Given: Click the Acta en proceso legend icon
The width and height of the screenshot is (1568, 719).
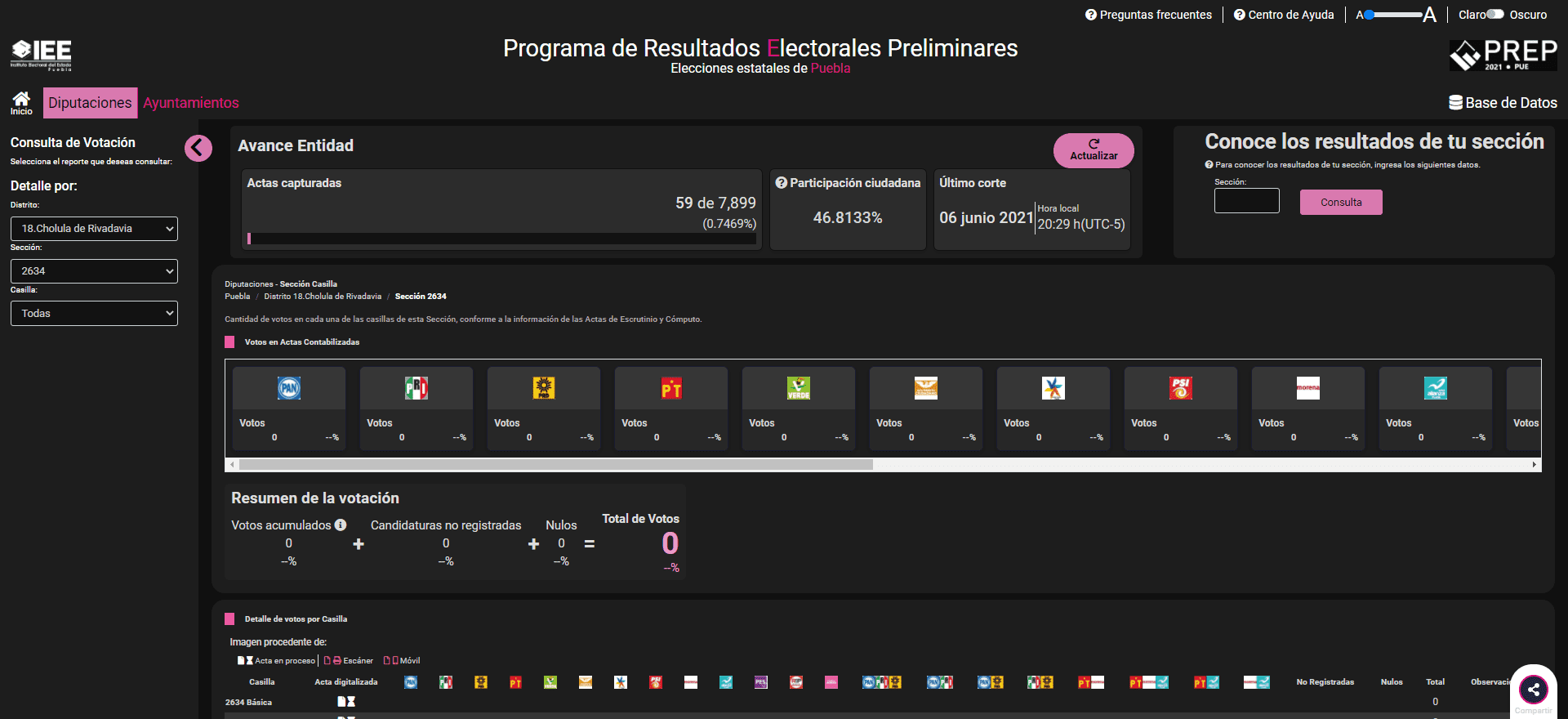Looking at the screenshot, I should point(245,660).
